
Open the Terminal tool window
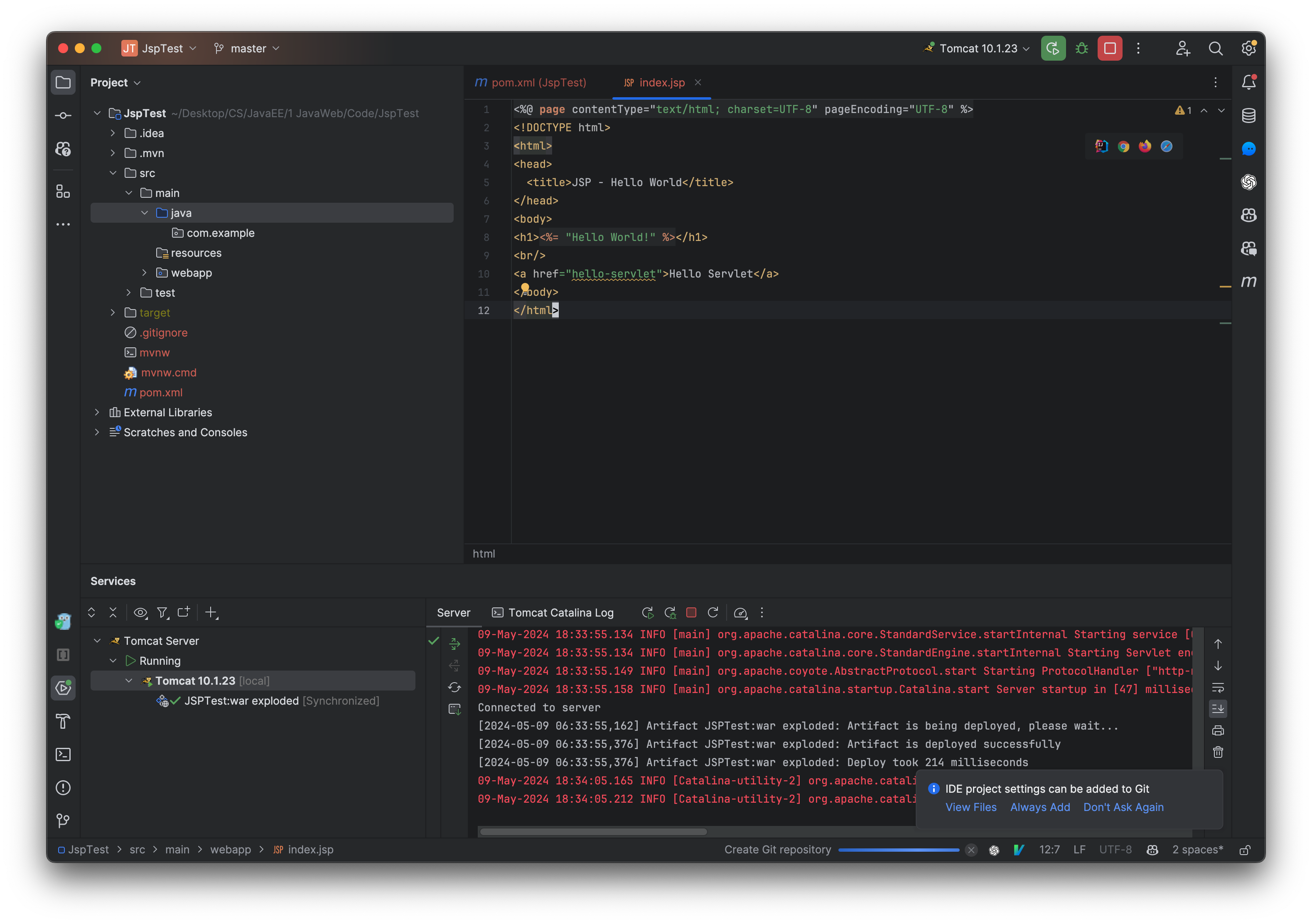pyautogui.click(x=63, y=754)
